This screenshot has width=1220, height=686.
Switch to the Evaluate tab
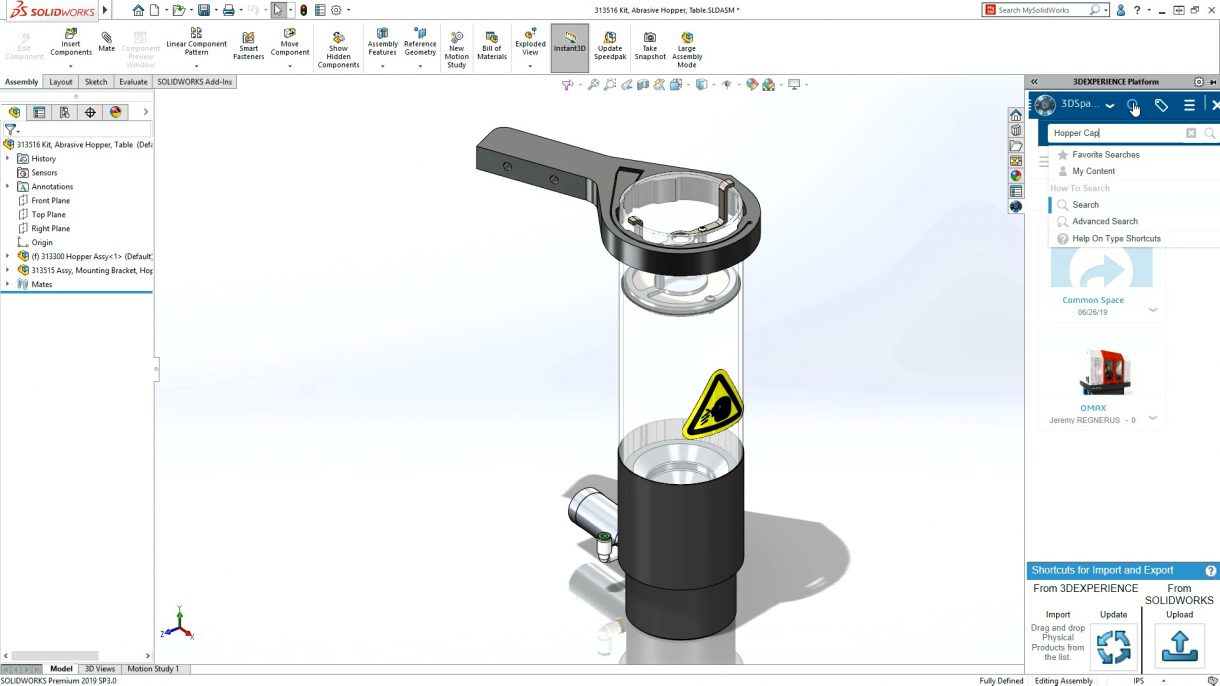133,82
